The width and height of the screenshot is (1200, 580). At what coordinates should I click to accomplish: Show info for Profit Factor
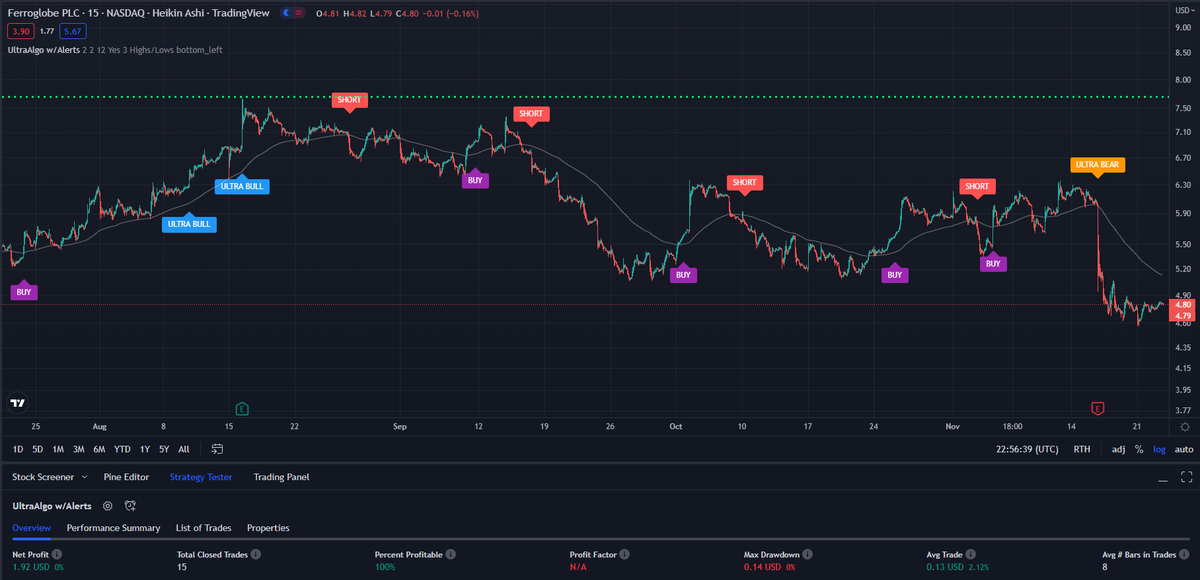click(x=625, y=553)
